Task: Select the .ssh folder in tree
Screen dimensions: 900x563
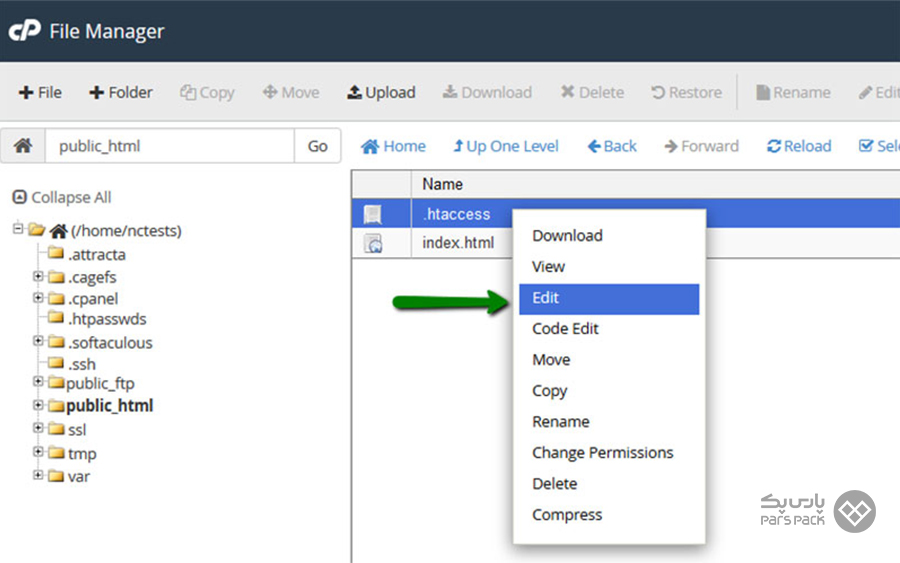Action: [82, 364]
